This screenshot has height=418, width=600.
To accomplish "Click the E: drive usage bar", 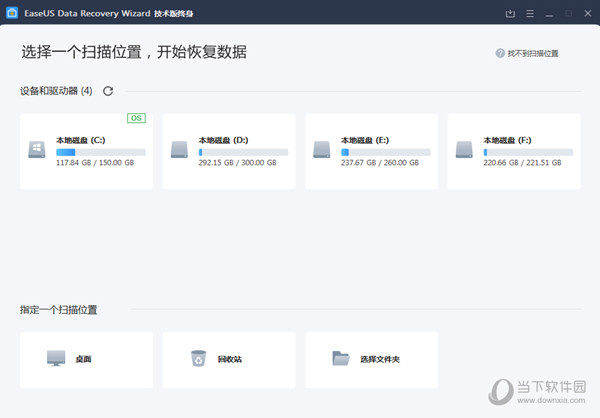I will 386,152.
